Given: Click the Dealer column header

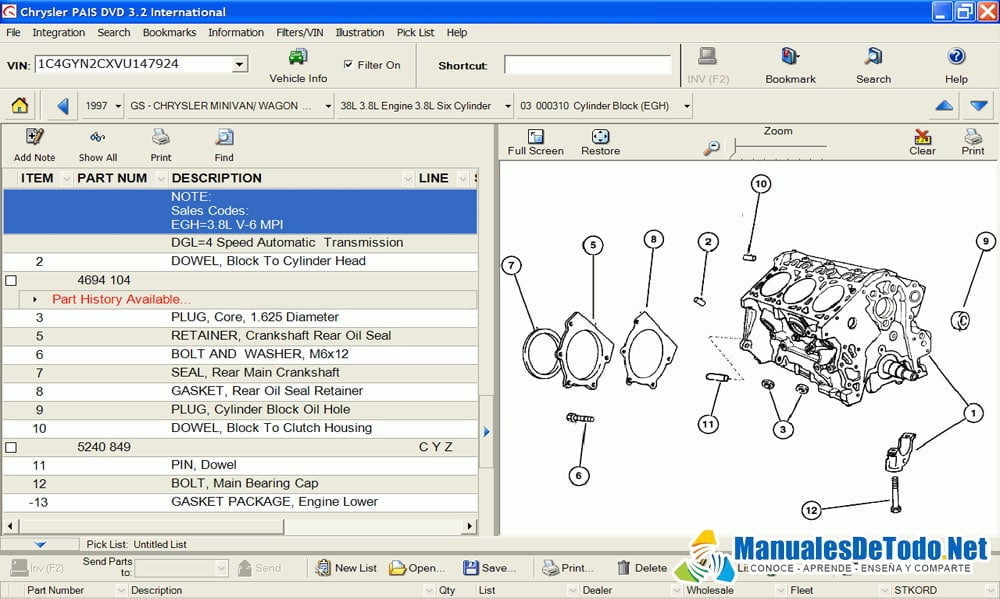Looking at the screenshot, I should [597, 591].
